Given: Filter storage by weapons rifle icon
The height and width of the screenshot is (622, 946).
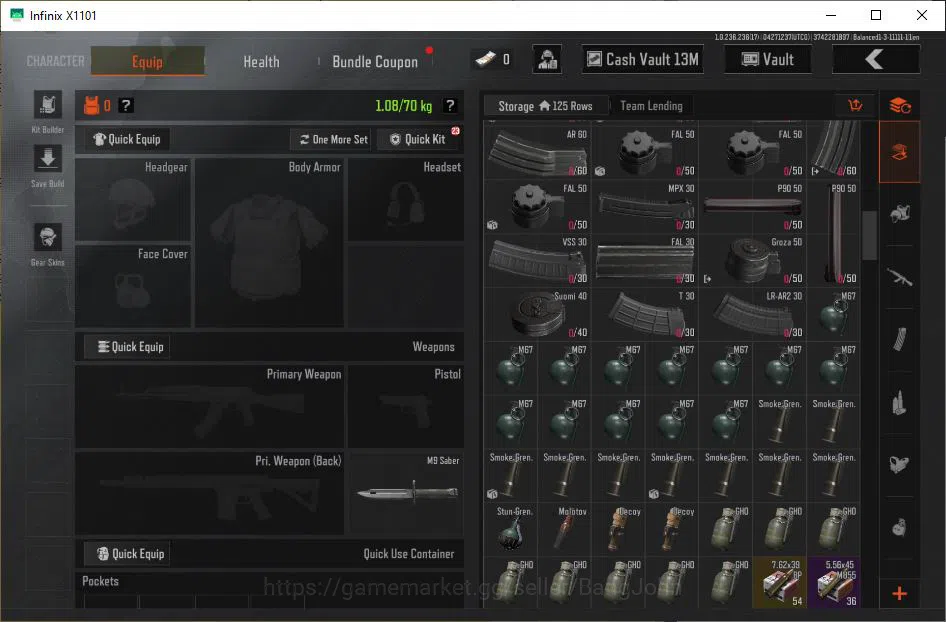Looking at the screenshot, I should tap(900, 278).
